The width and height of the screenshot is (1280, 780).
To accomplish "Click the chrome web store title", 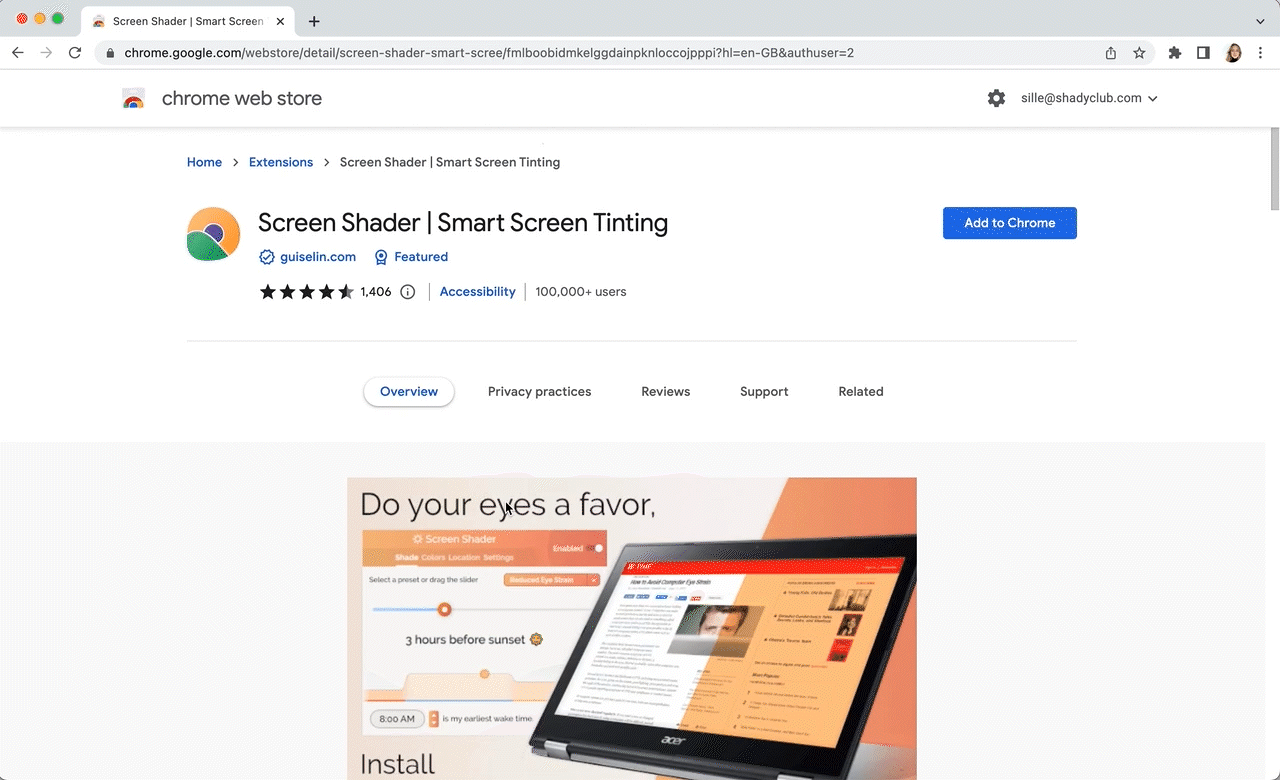I will tap(242, 98).
